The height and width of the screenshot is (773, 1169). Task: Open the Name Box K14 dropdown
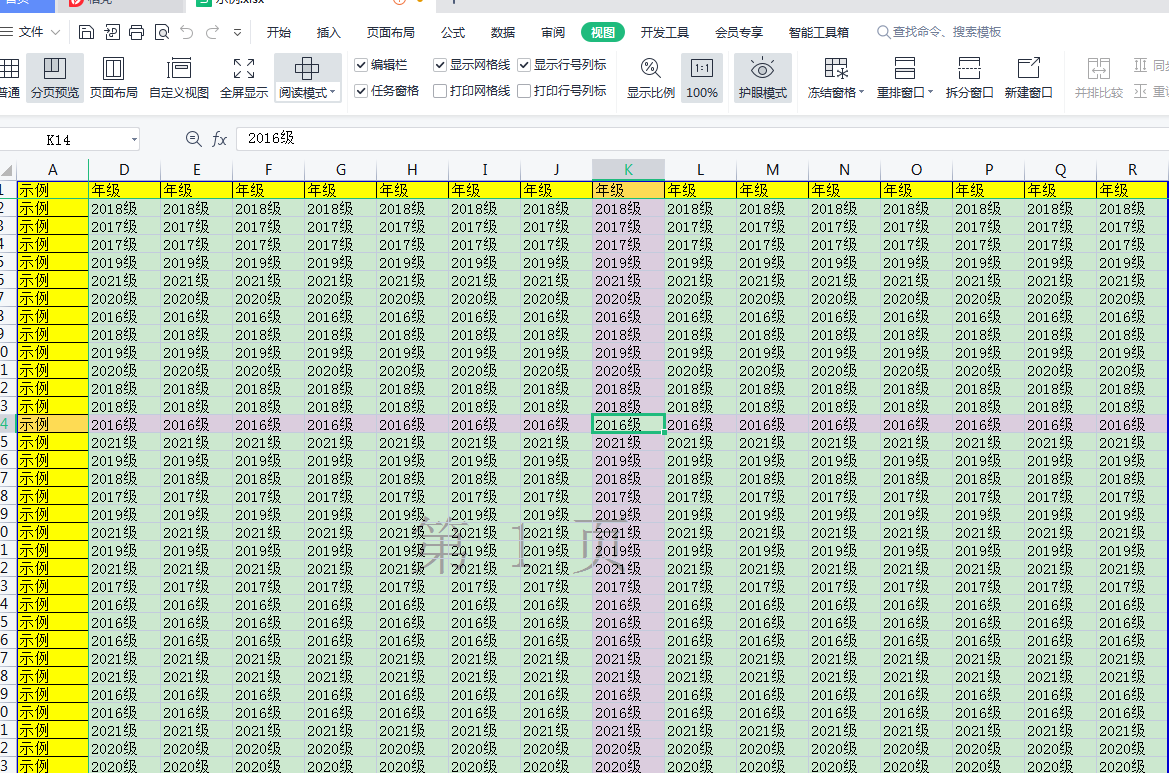pos(134,139)
